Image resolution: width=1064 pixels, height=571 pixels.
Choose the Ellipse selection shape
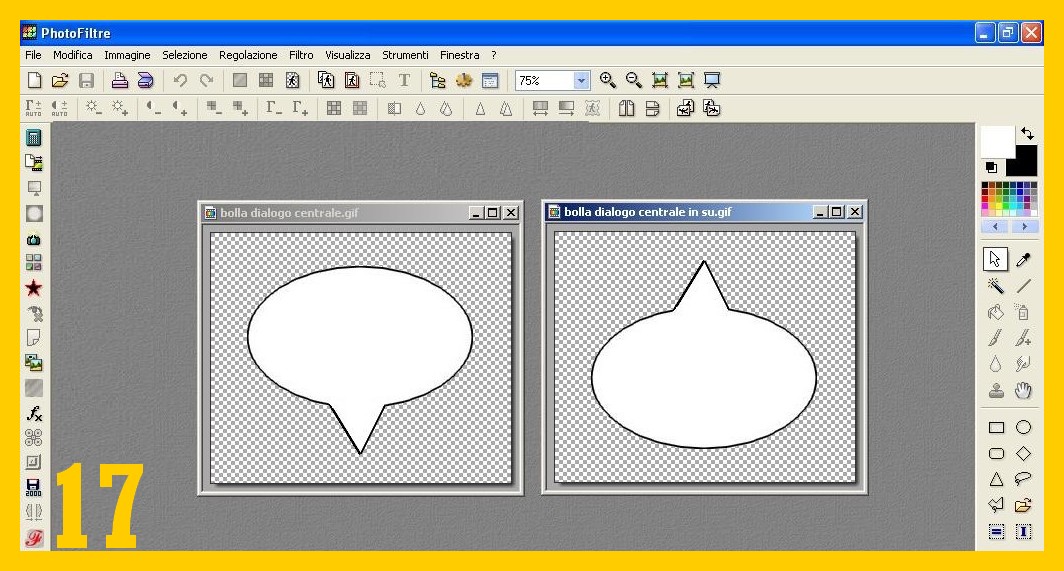(1023, 427)
